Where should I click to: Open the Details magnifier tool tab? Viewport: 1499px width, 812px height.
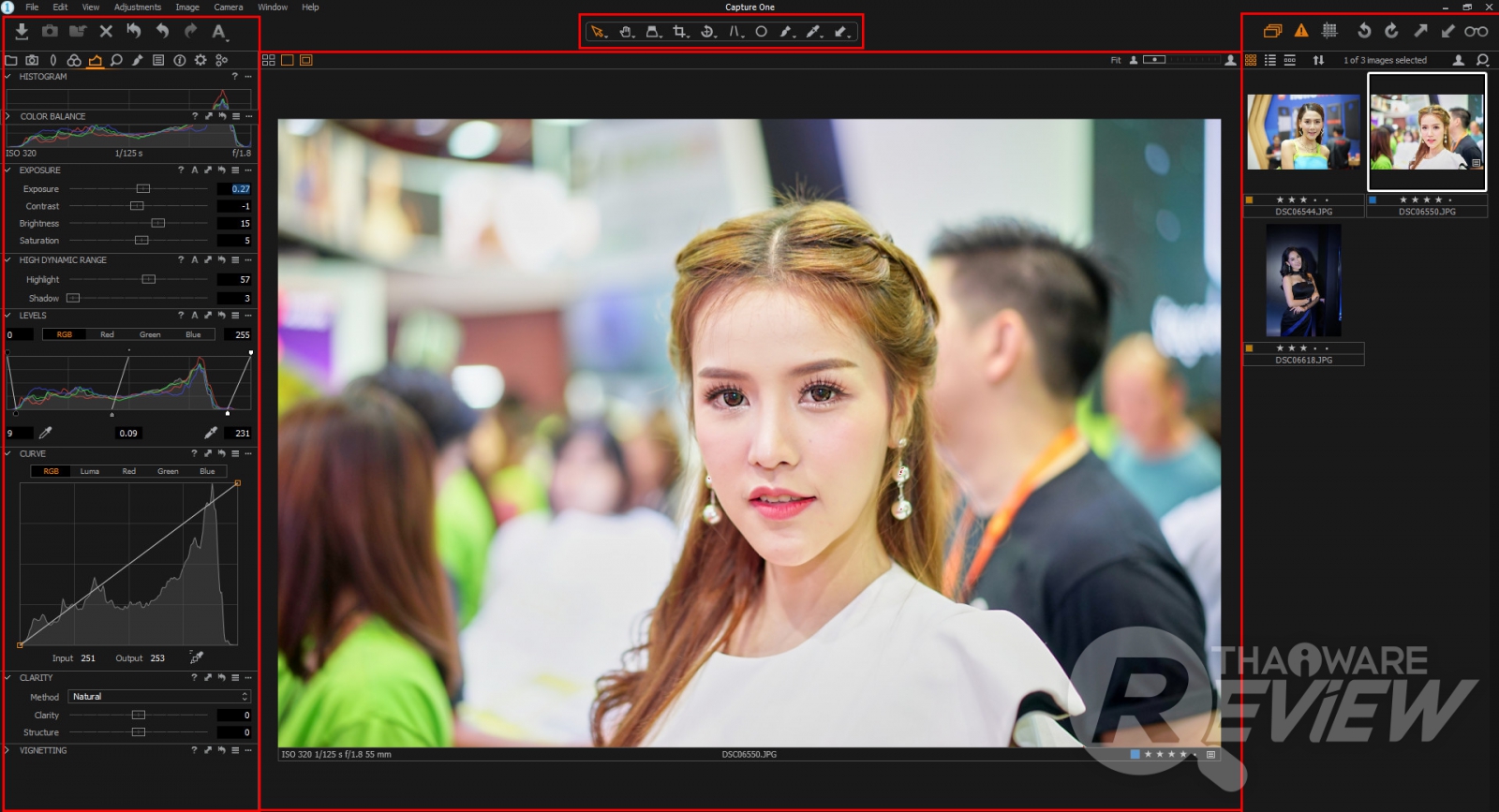pos(116,60)
